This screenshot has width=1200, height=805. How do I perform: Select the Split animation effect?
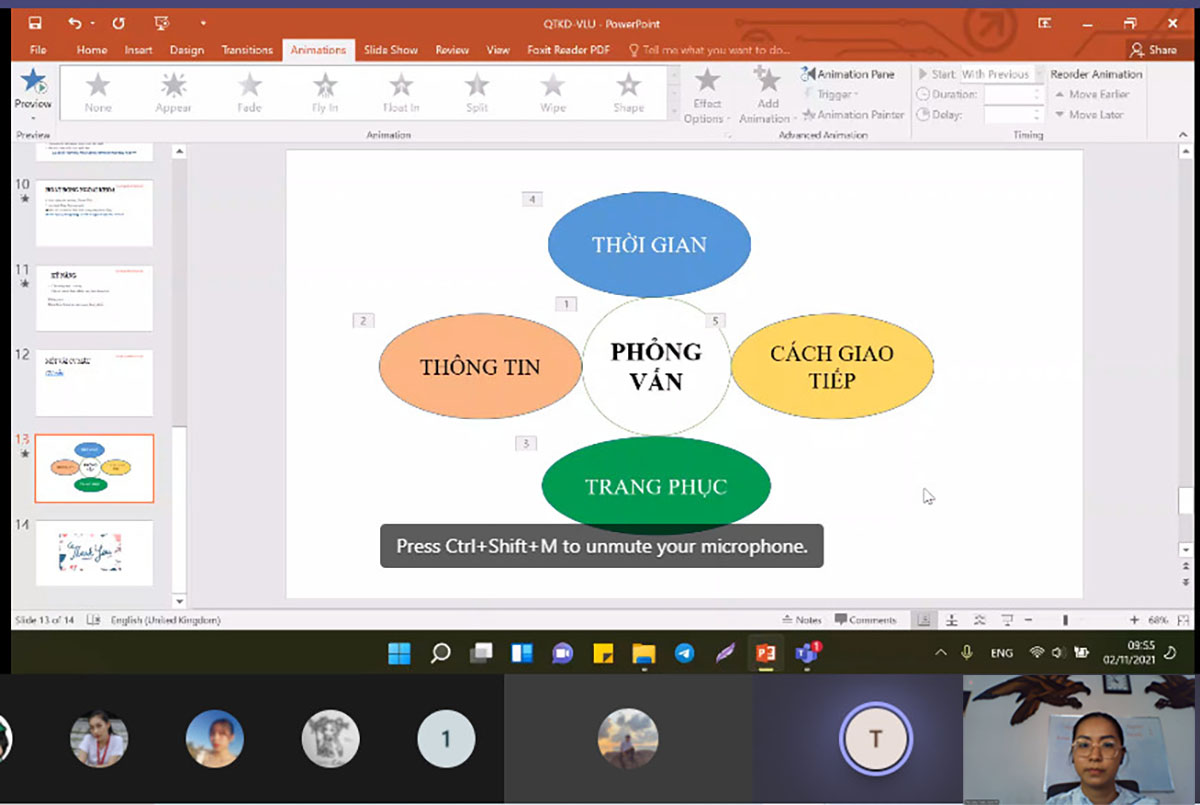[x=477, y=92]
